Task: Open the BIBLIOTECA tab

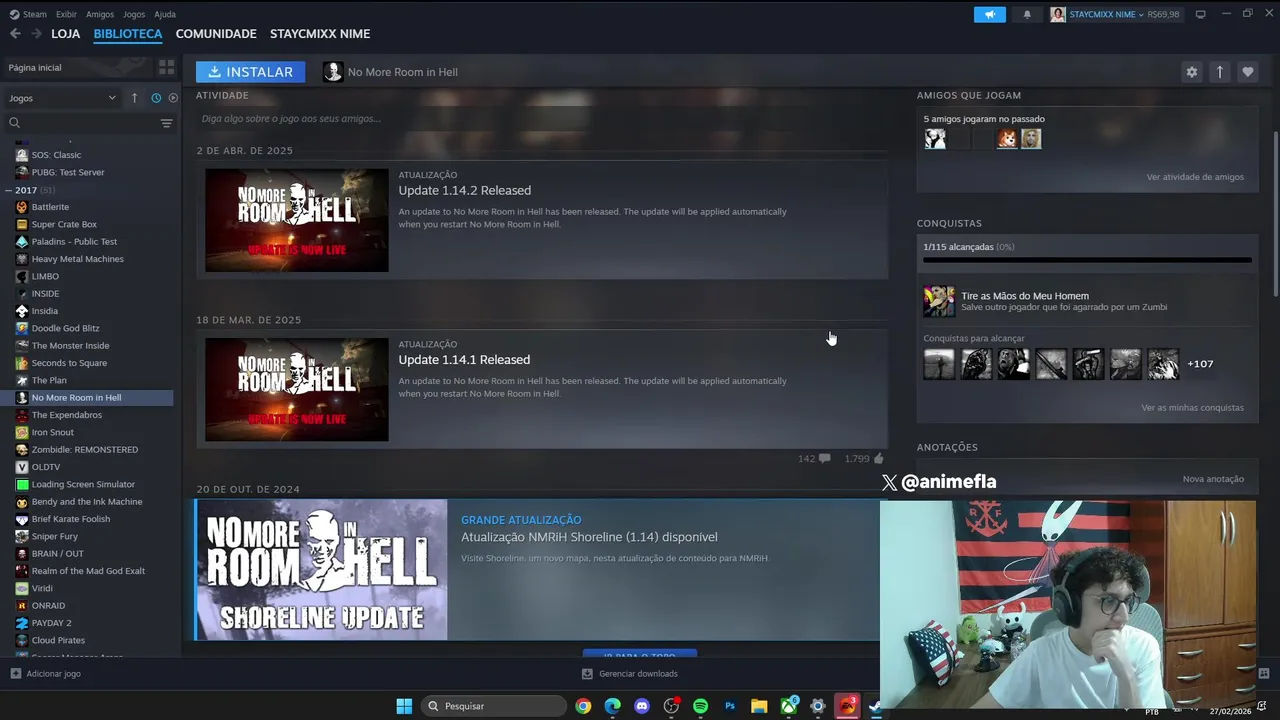Action: [128, 34]
